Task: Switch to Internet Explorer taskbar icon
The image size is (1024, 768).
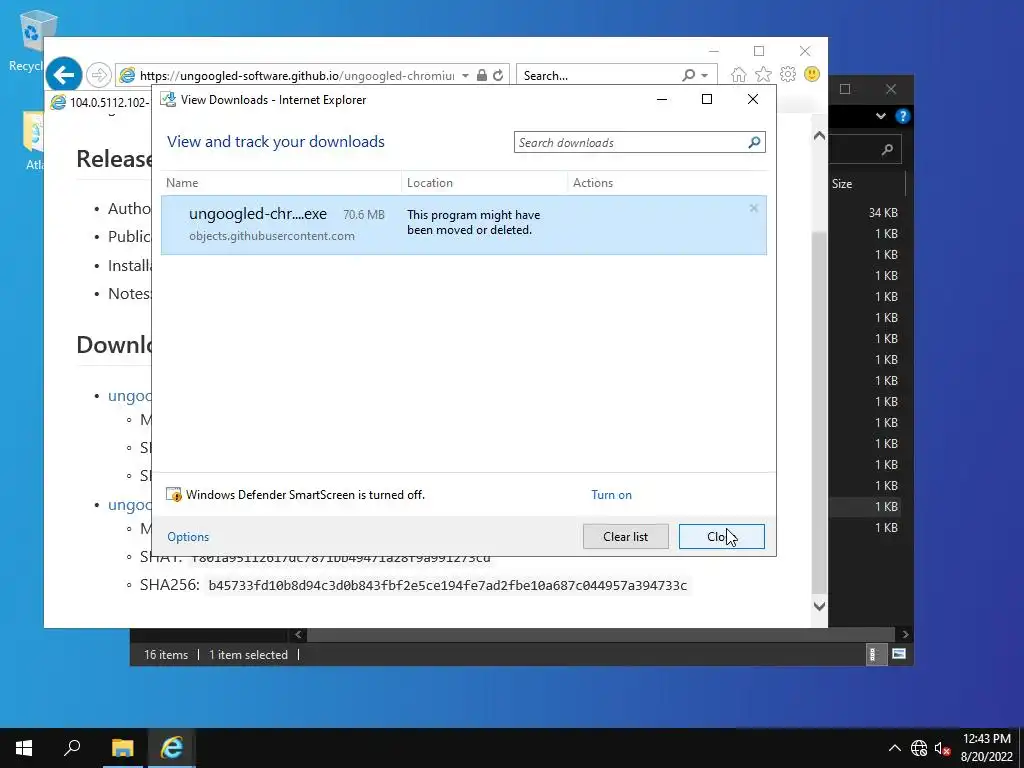Action: pyautogui.click(x=172, y=748)
